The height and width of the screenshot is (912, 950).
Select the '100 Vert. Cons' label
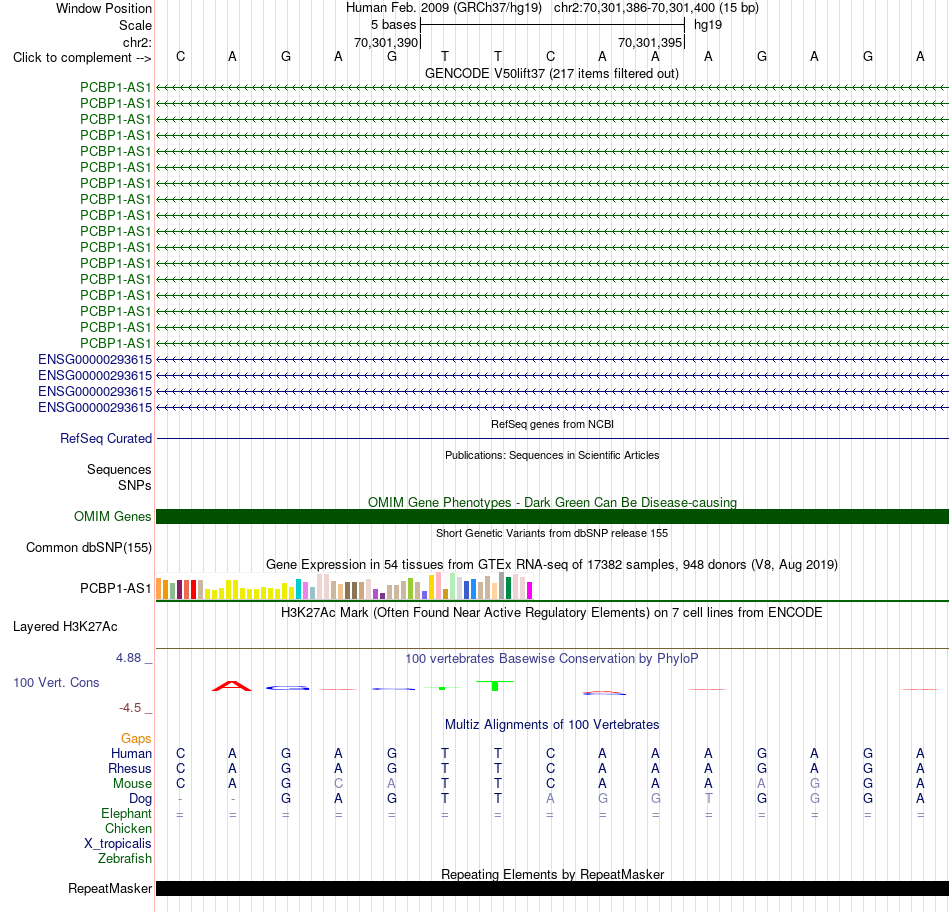(x=56, y=682)
